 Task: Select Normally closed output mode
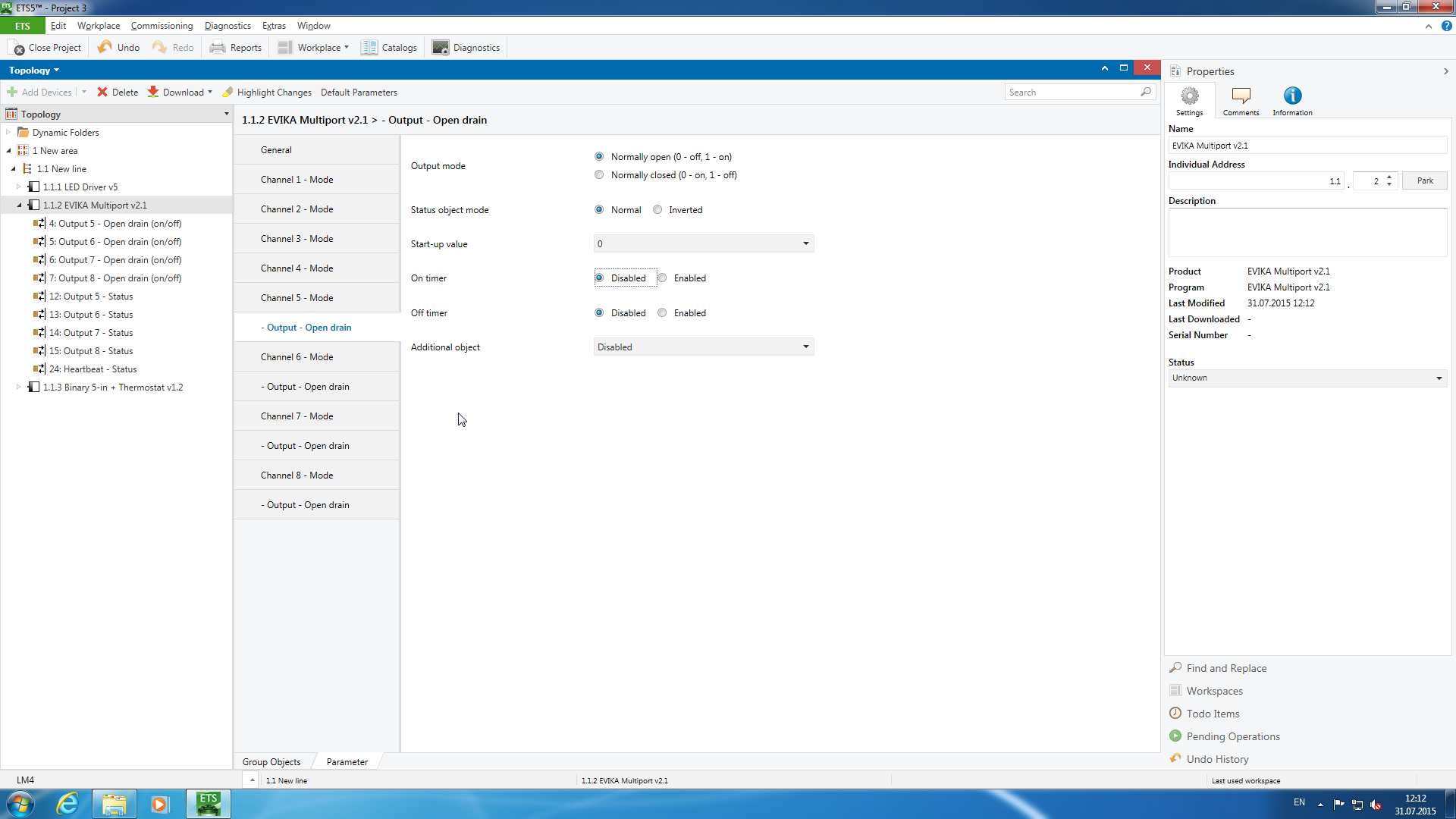599,174
